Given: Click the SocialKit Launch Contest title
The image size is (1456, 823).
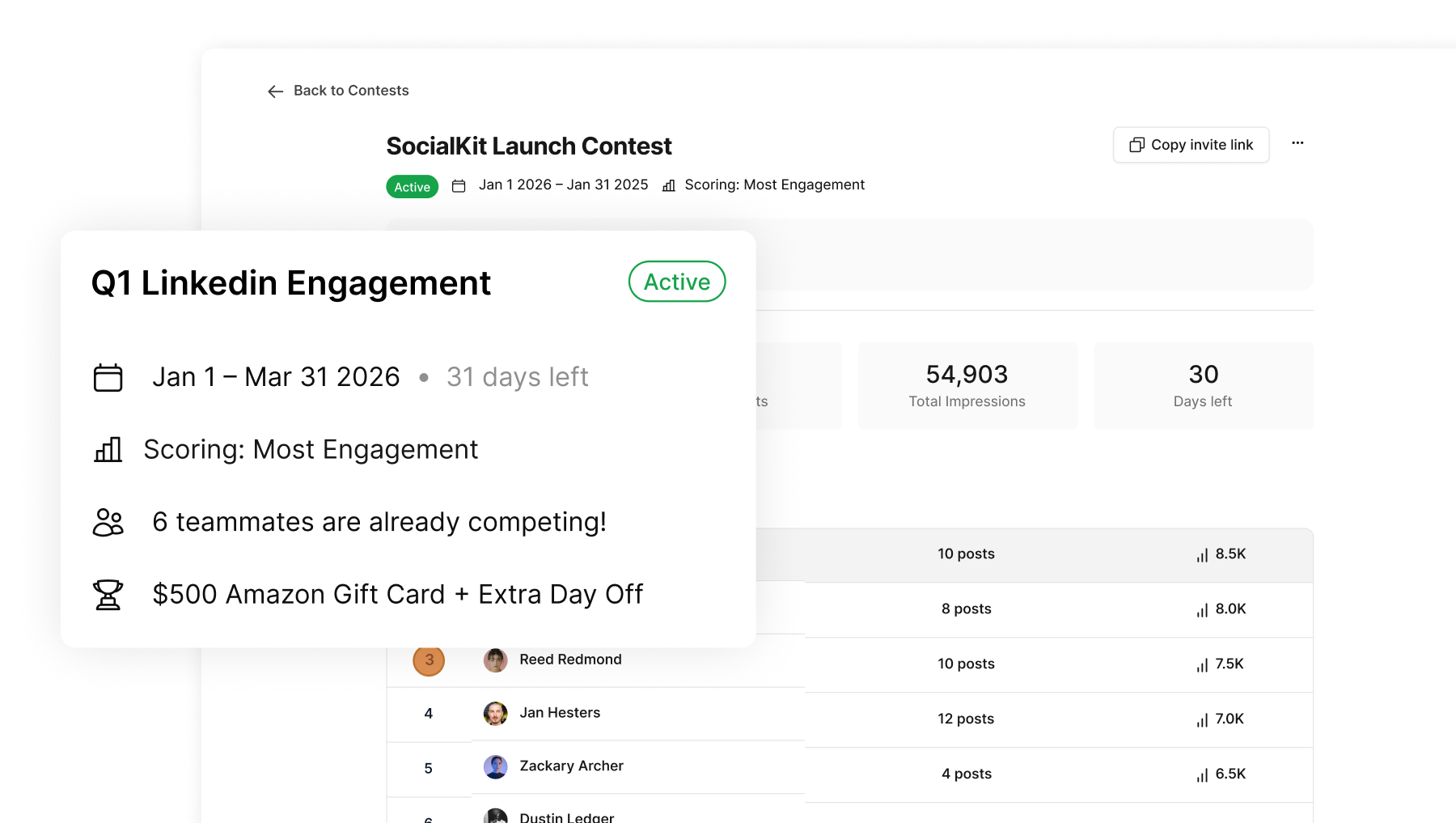Looking at the screenshot, I should tap(529, 146).
